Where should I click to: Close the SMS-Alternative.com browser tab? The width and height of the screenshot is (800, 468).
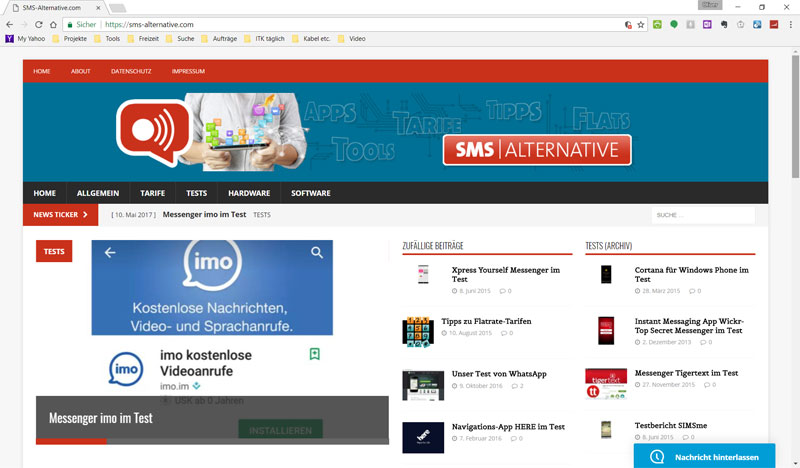98,8
